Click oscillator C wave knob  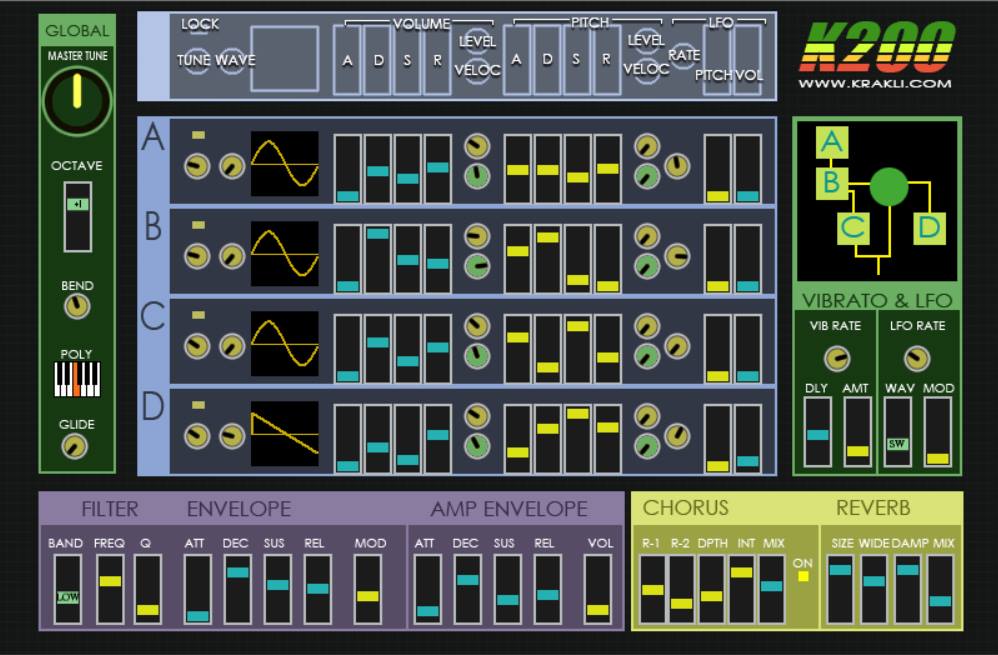pyautogui.click(x=232, y=347)
